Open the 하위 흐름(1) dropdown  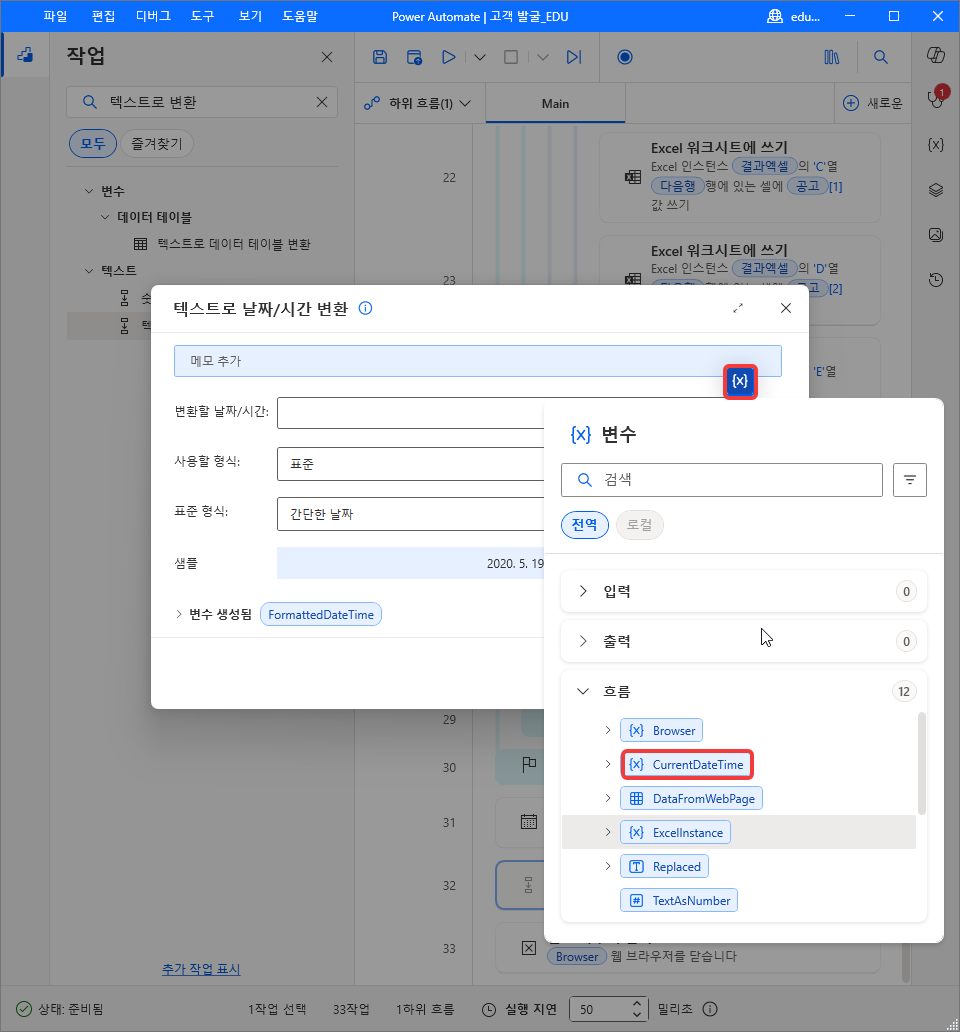pyautogui.click(x=418, y=103)
